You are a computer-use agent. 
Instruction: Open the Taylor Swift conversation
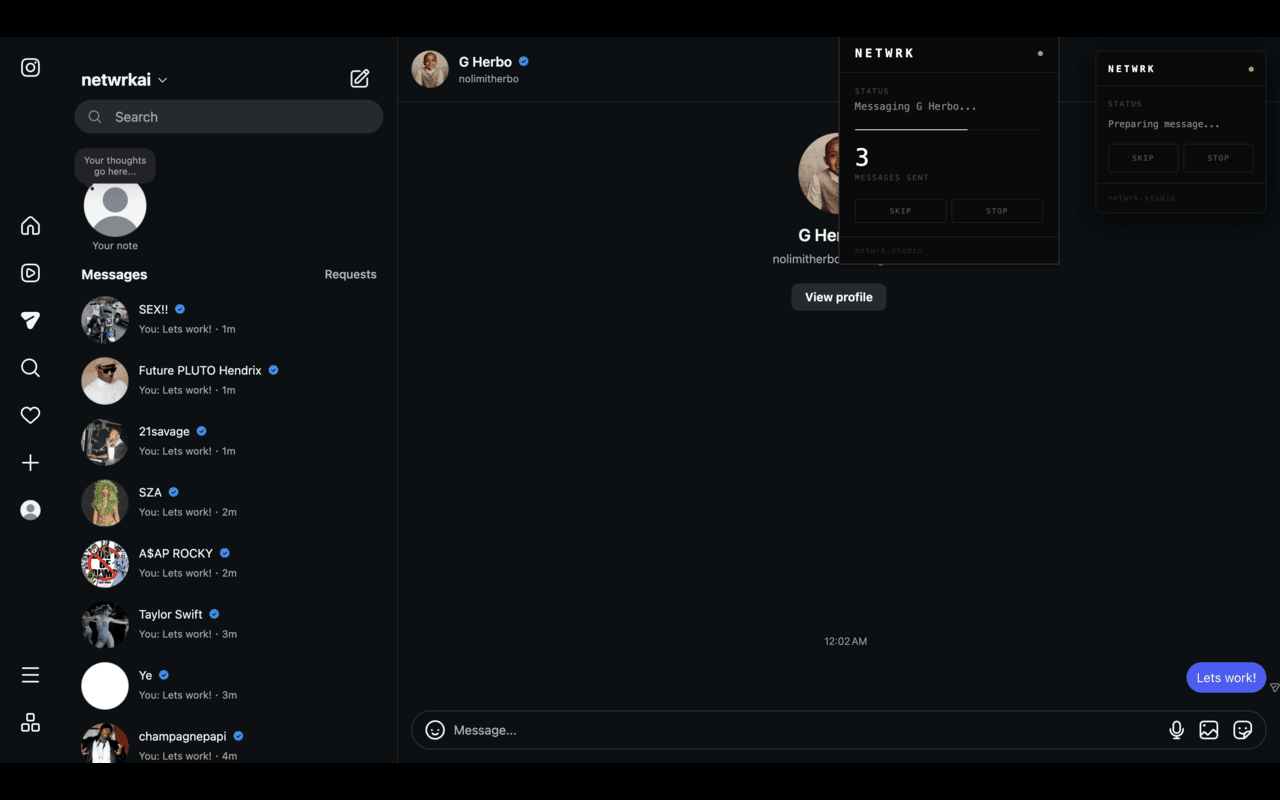tap(229, 624)
